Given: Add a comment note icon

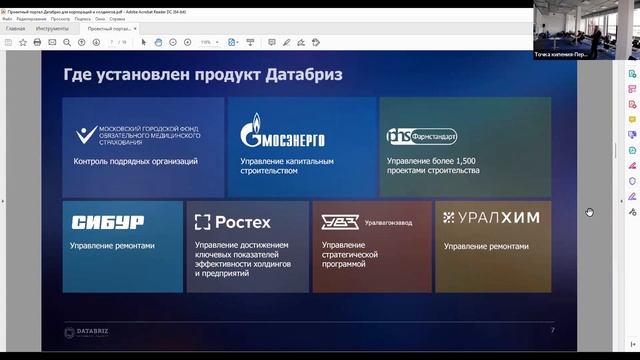Looking at the screenshot, I should click(x=272, y=42).
